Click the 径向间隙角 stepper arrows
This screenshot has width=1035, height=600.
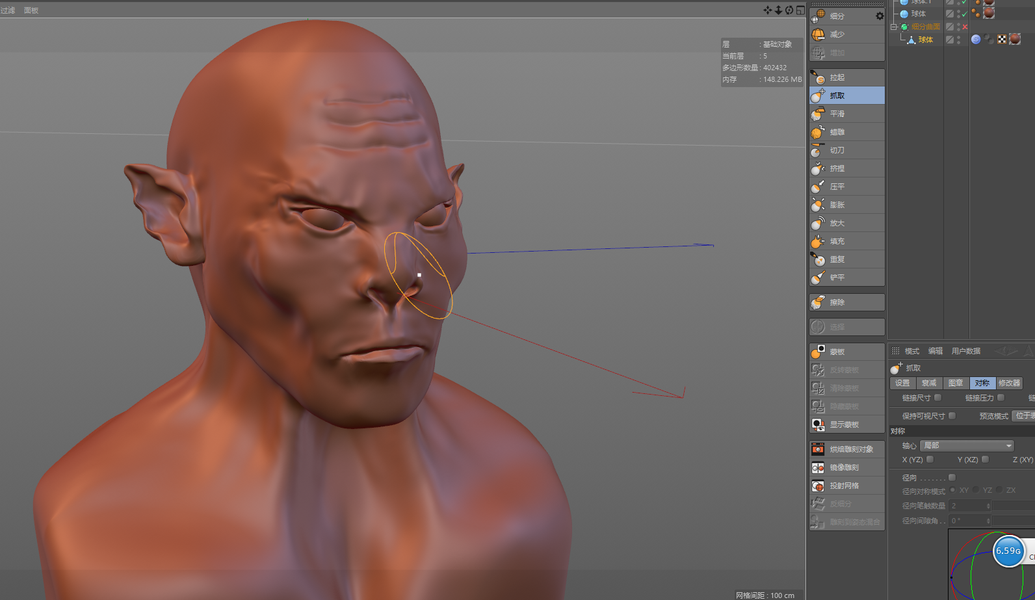[988, 521]
